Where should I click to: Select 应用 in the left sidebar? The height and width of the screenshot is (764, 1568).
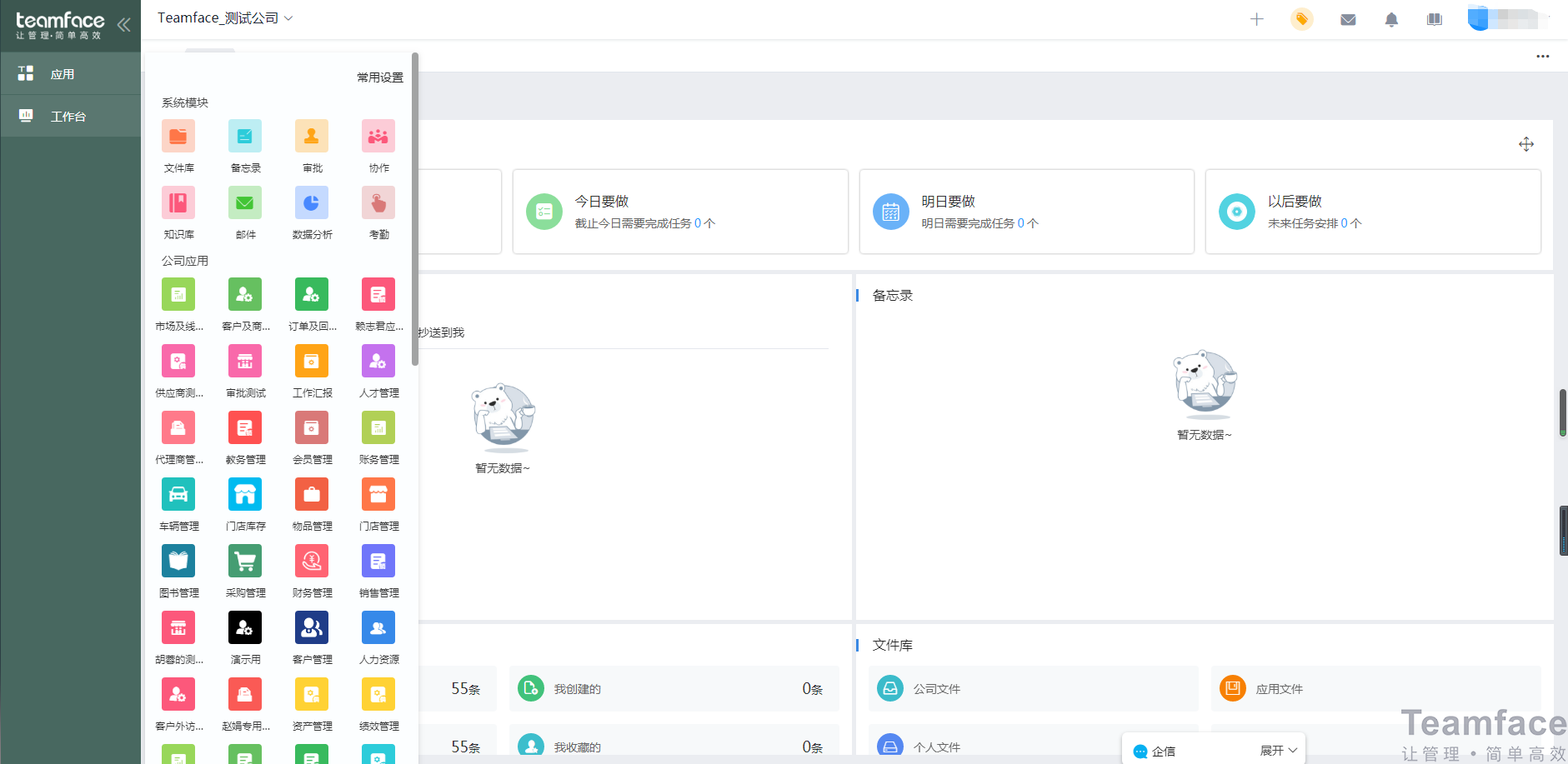point(63,74)
